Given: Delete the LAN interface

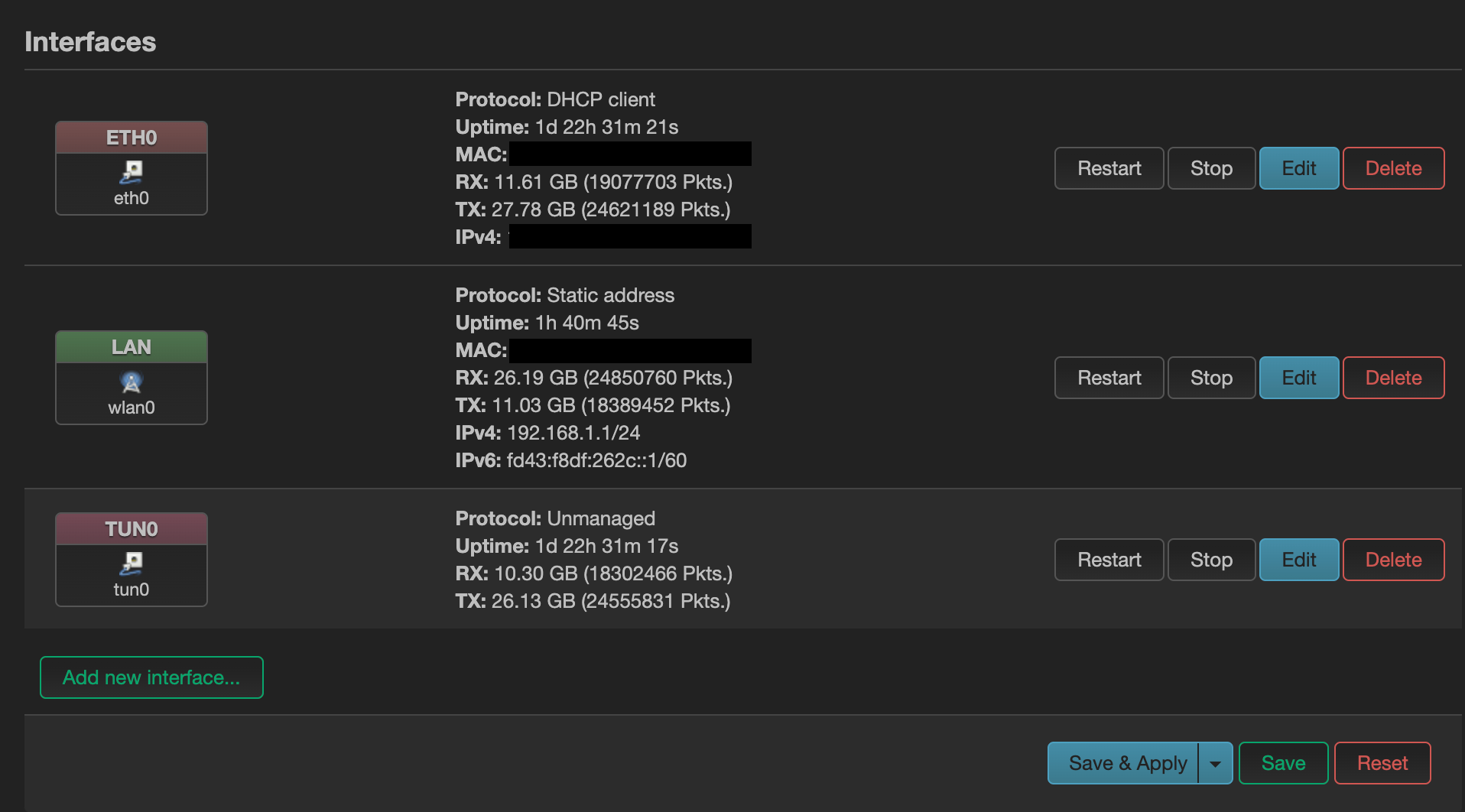Looking at the screenshot, I should point(1393,378).
